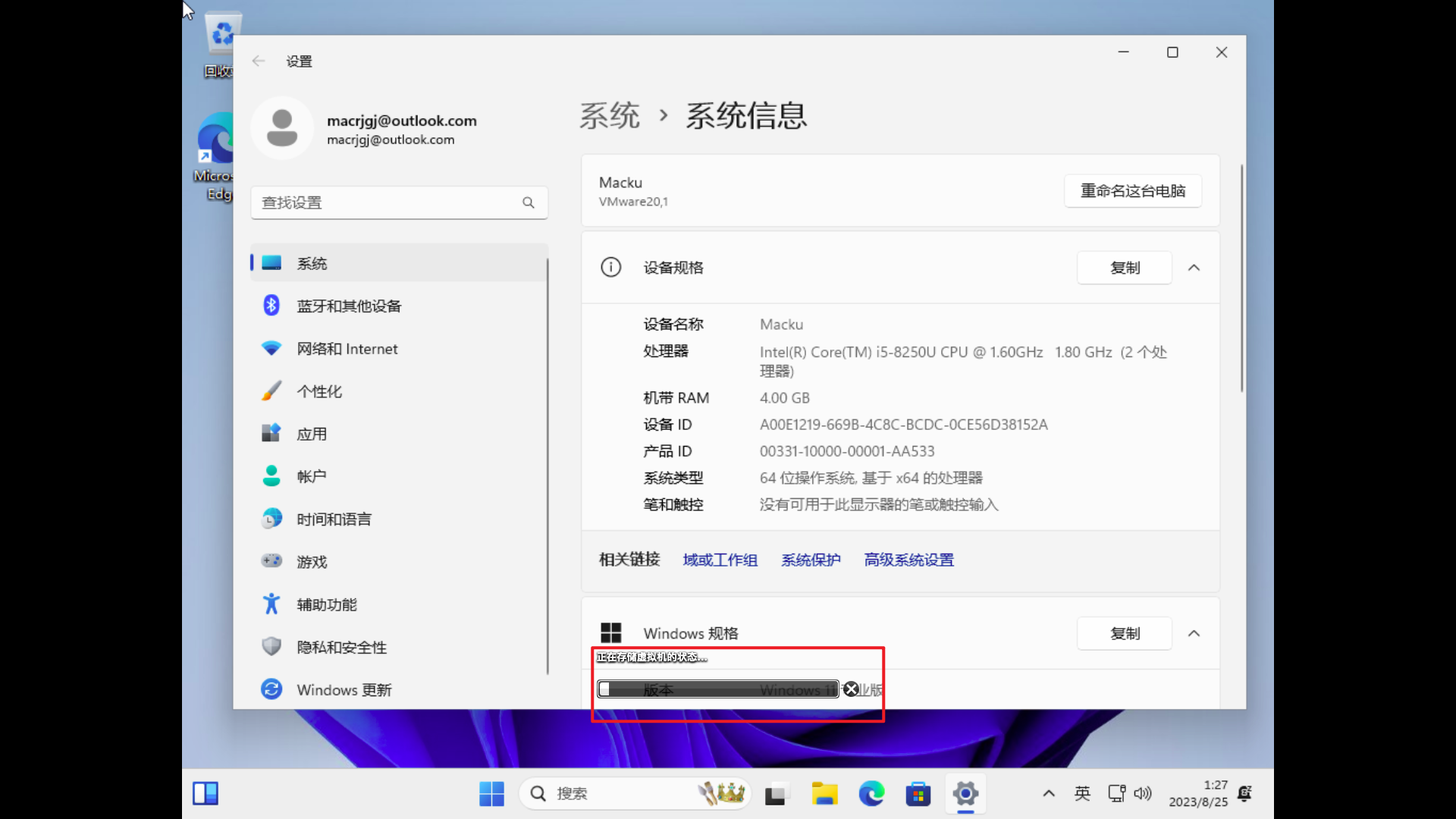This screenshot has width=1456, height=819.
Task: Click the Intel(R) Core(TM) i5-8250U processor text
Action: coord(963,361)
